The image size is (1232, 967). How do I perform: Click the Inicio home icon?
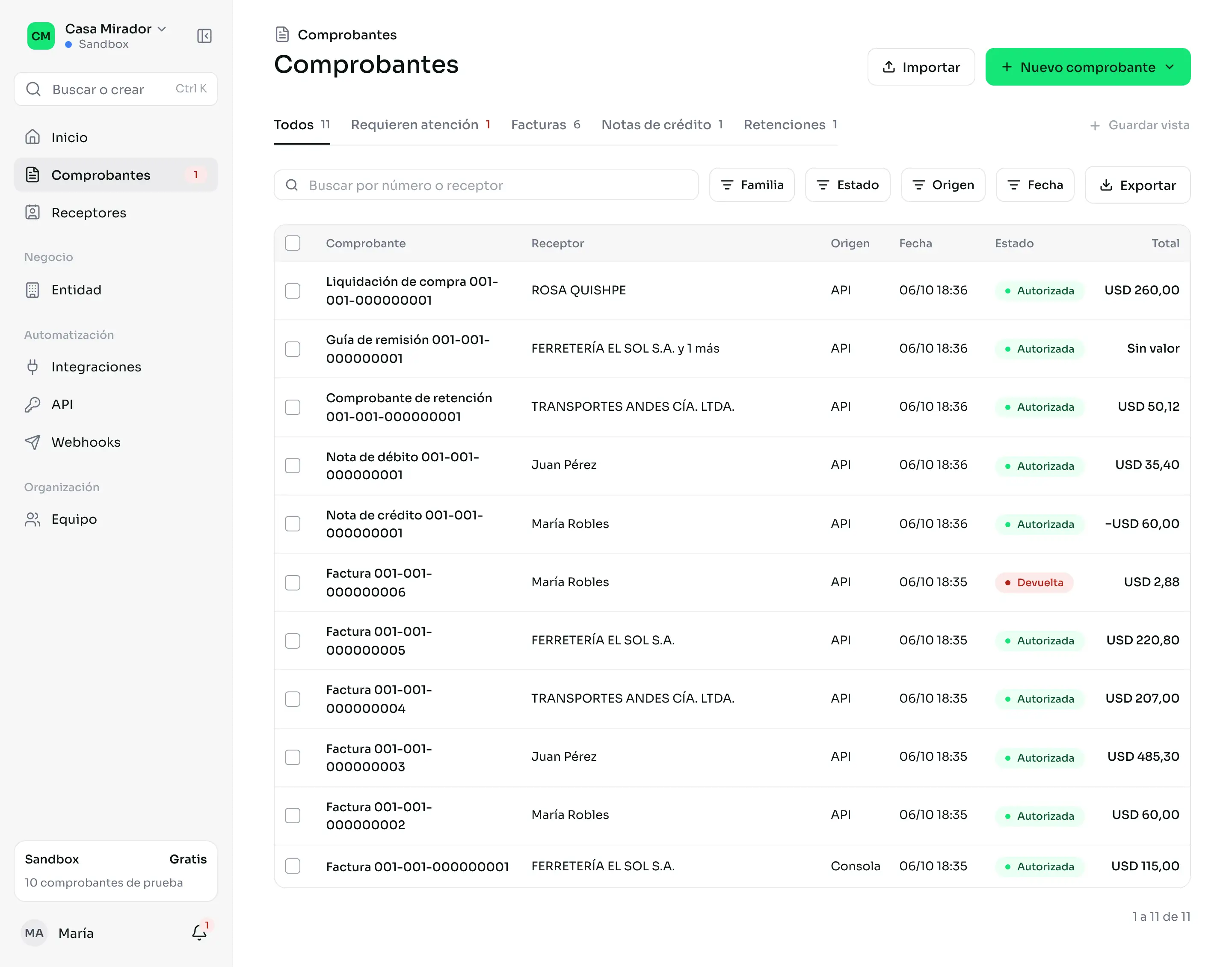click(33, 137)
